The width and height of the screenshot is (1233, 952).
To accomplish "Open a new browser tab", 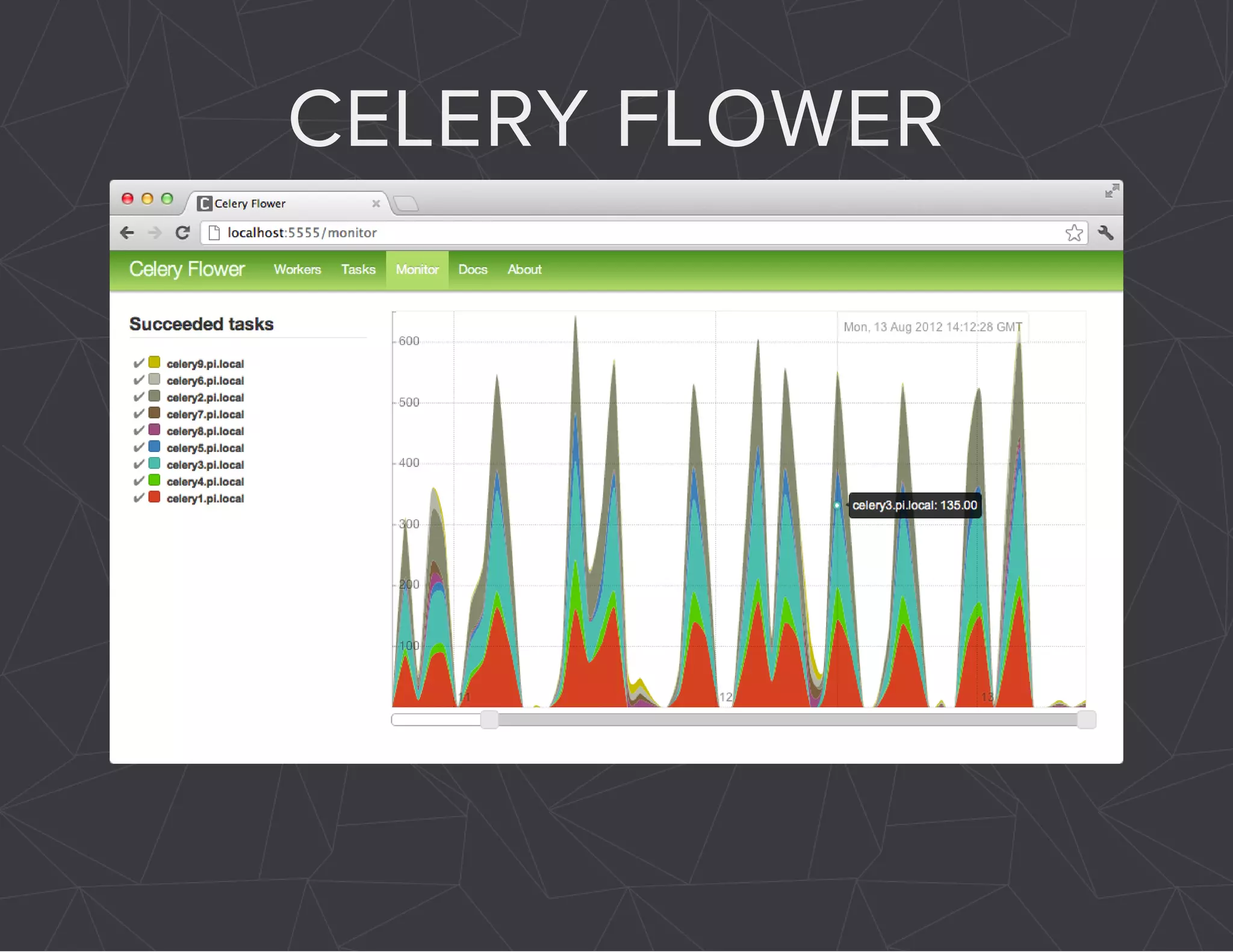I will 406,204.
